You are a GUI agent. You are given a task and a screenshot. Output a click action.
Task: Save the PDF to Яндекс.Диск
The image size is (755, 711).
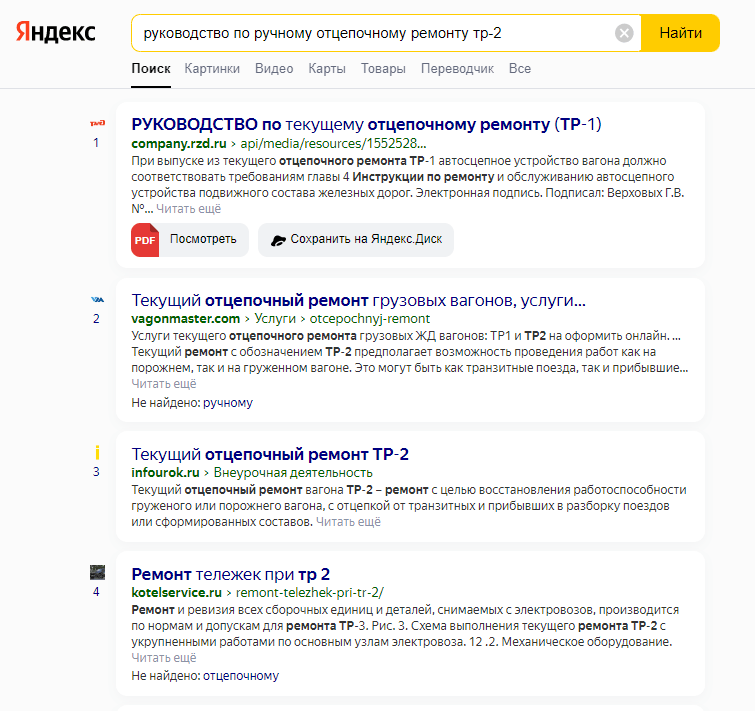pos(356,240)
